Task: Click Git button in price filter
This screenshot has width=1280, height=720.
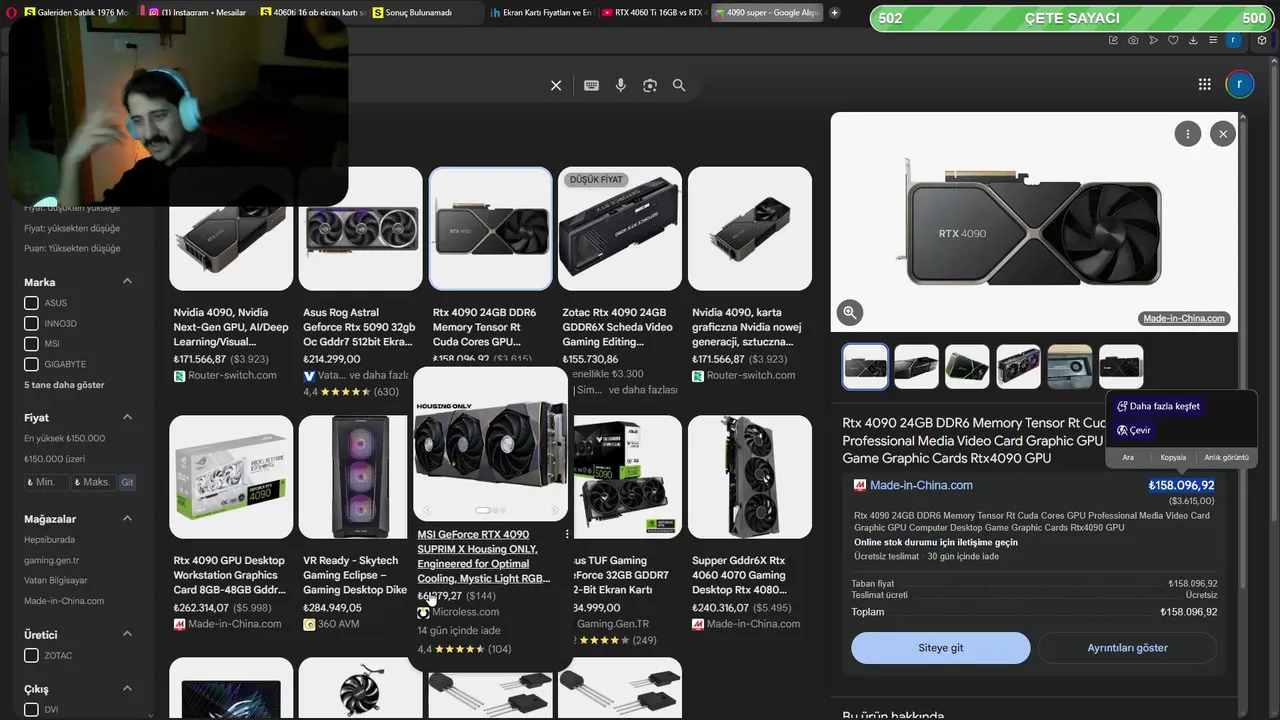Action: pyautogui.click(x=127, y=482)
